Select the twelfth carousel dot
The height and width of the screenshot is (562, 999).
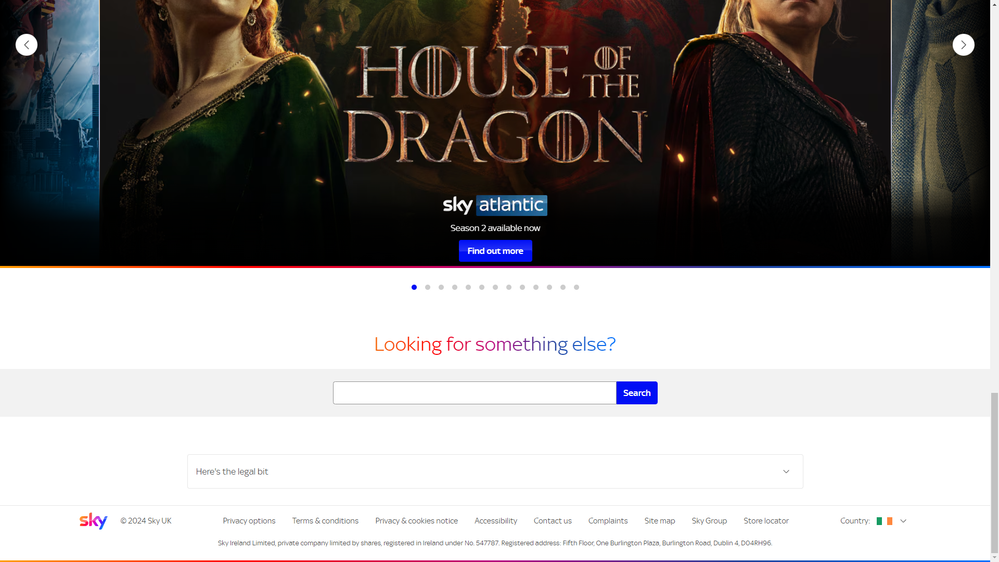tap(563, 287)
